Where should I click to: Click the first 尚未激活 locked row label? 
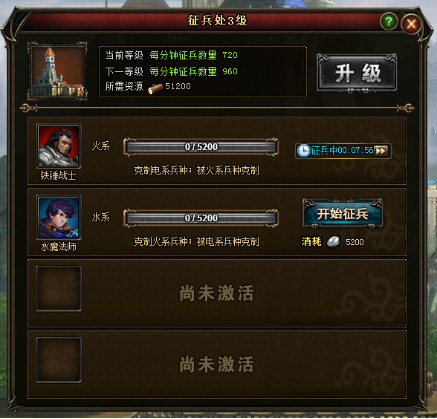[217, 293]
